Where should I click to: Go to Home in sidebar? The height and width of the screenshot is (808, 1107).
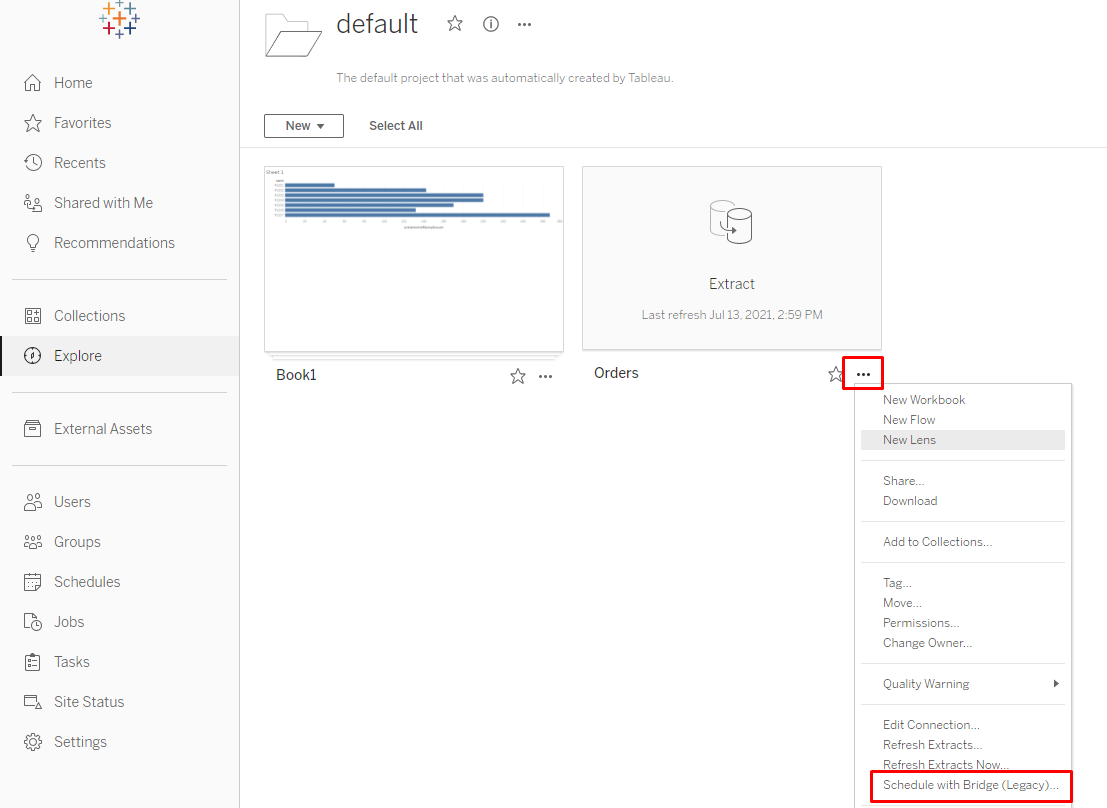[x=72, y=83]
